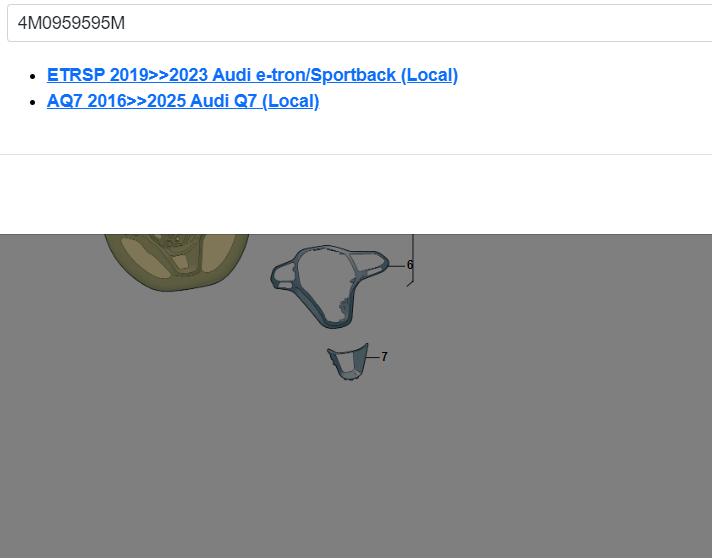Click callout number 6 in diagram

[x=410, y=265]
